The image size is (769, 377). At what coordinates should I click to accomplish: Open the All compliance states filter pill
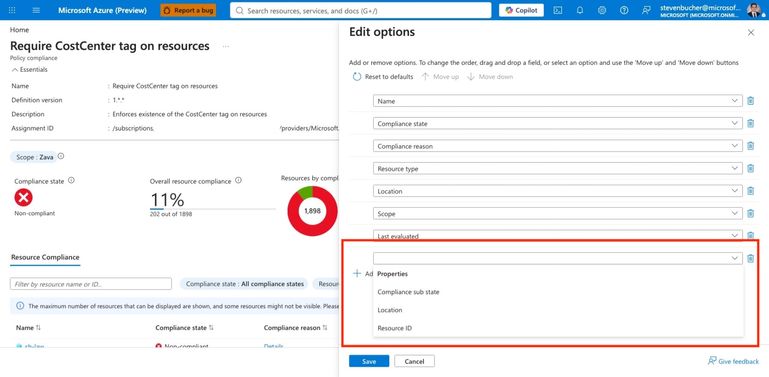coord(245,284)
